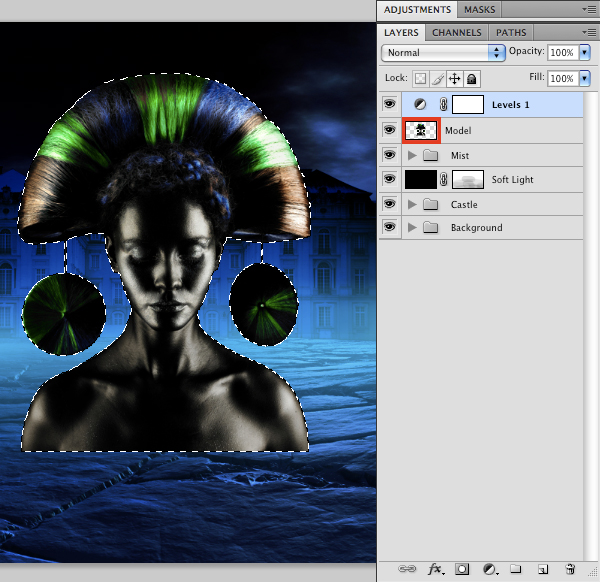Switch to the Masks tab
This screenshot has height=582, width=600.
479,10
